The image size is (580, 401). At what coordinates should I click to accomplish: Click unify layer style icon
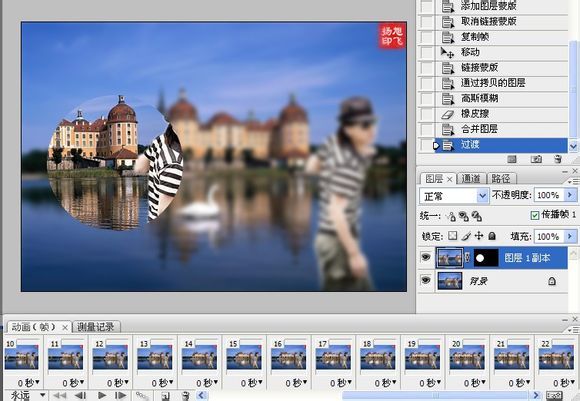pos(477,216)
